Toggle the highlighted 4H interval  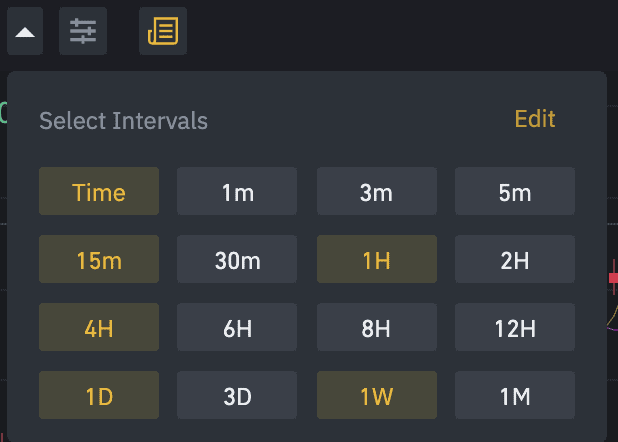point(99,327)
